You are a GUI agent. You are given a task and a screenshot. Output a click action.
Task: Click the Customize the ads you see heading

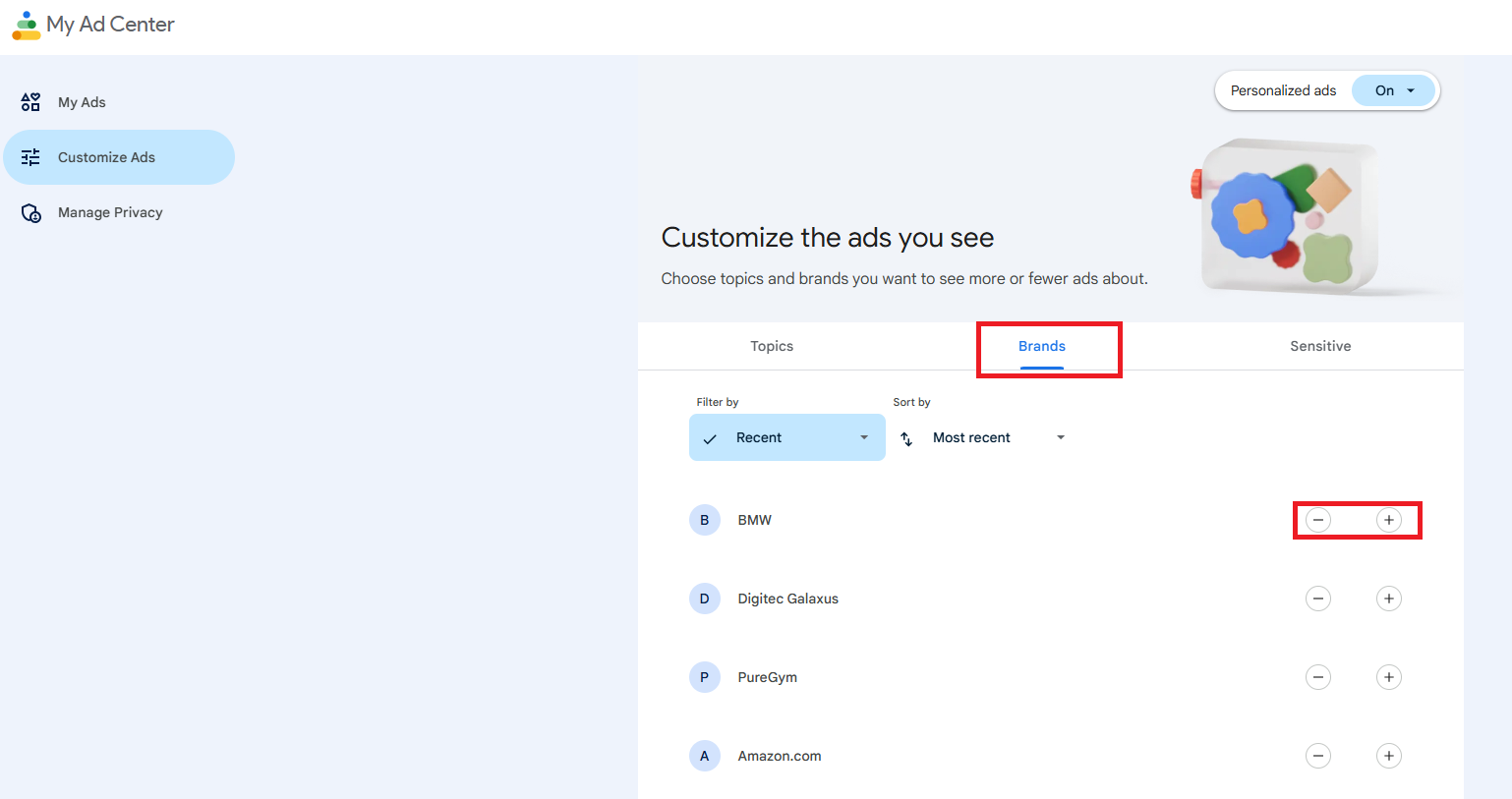coord(828,237)
